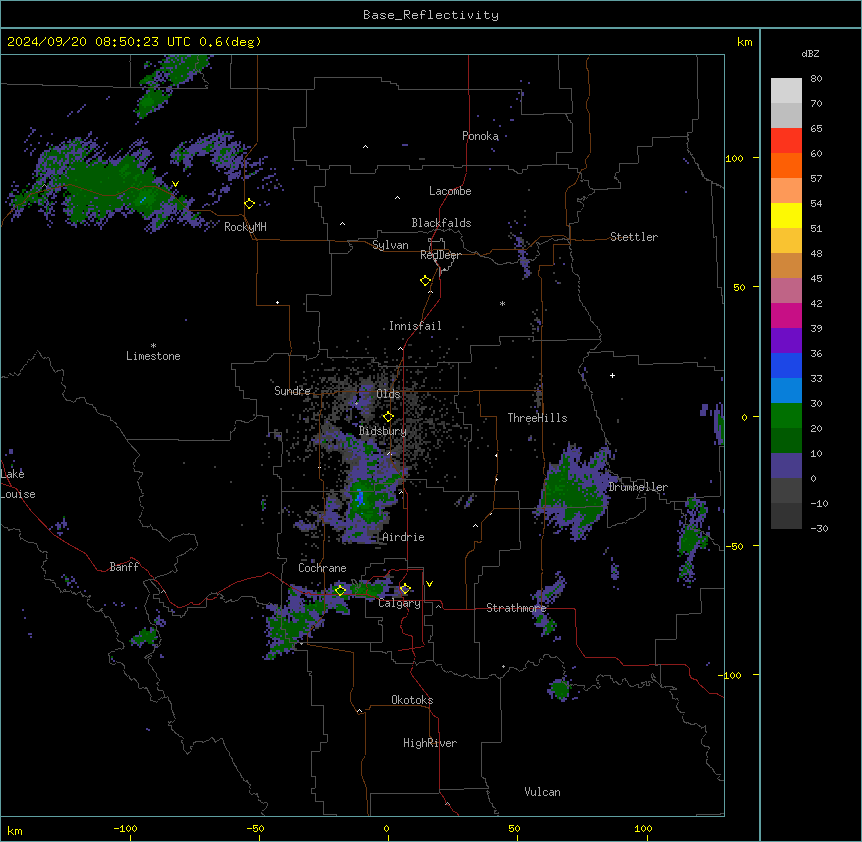Image resolution: width=862 pixels, height=842 pixels.
Task: Pick the light gray swatch between 80 and 70 dBZ
Action: (786, 90)
